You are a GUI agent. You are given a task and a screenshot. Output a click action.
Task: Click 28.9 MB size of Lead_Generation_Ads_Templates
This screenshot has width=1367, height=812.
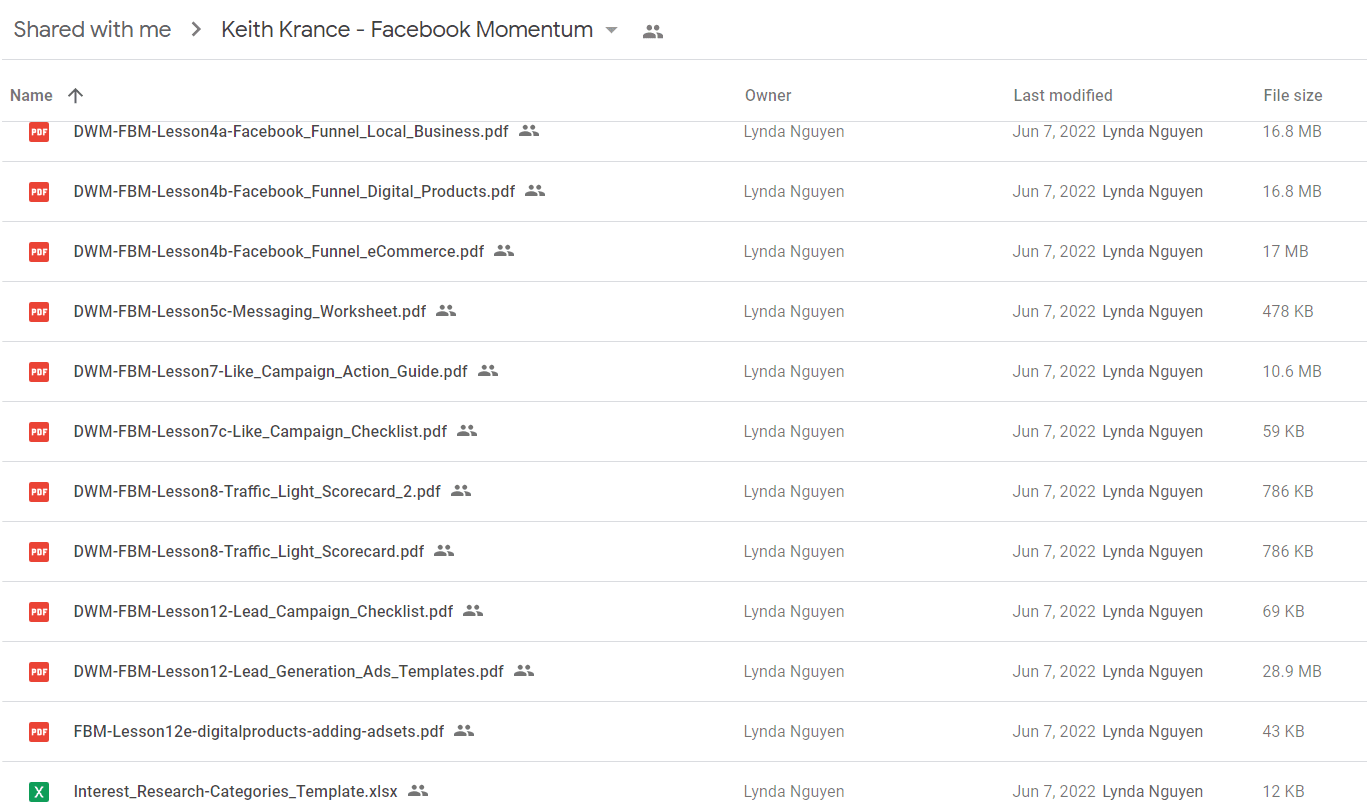(1292, 671)
